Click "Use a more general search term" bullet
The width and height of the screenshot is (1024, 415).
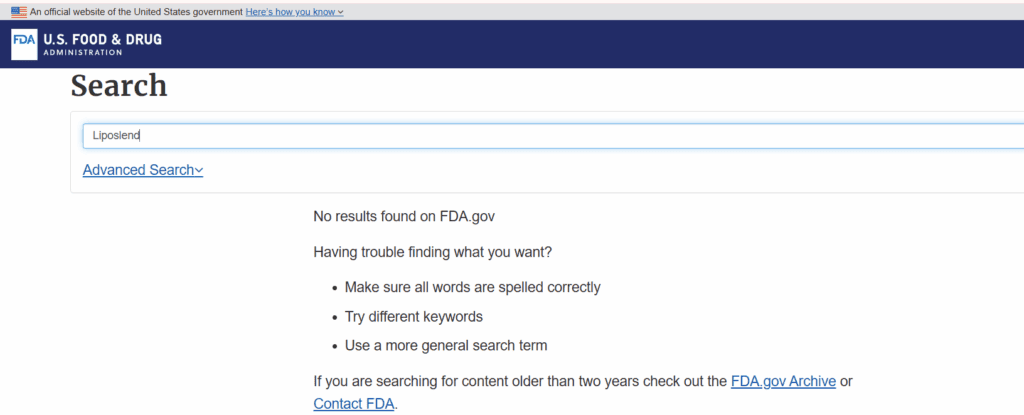446,346
